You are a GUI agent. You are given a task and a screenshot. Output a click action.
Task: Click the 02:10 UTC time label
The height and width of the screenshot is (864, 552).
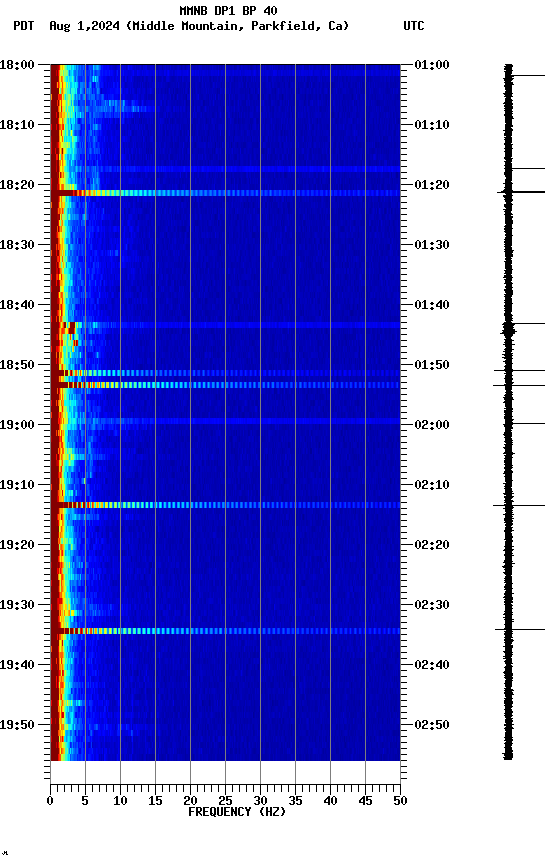coord(432,485)
